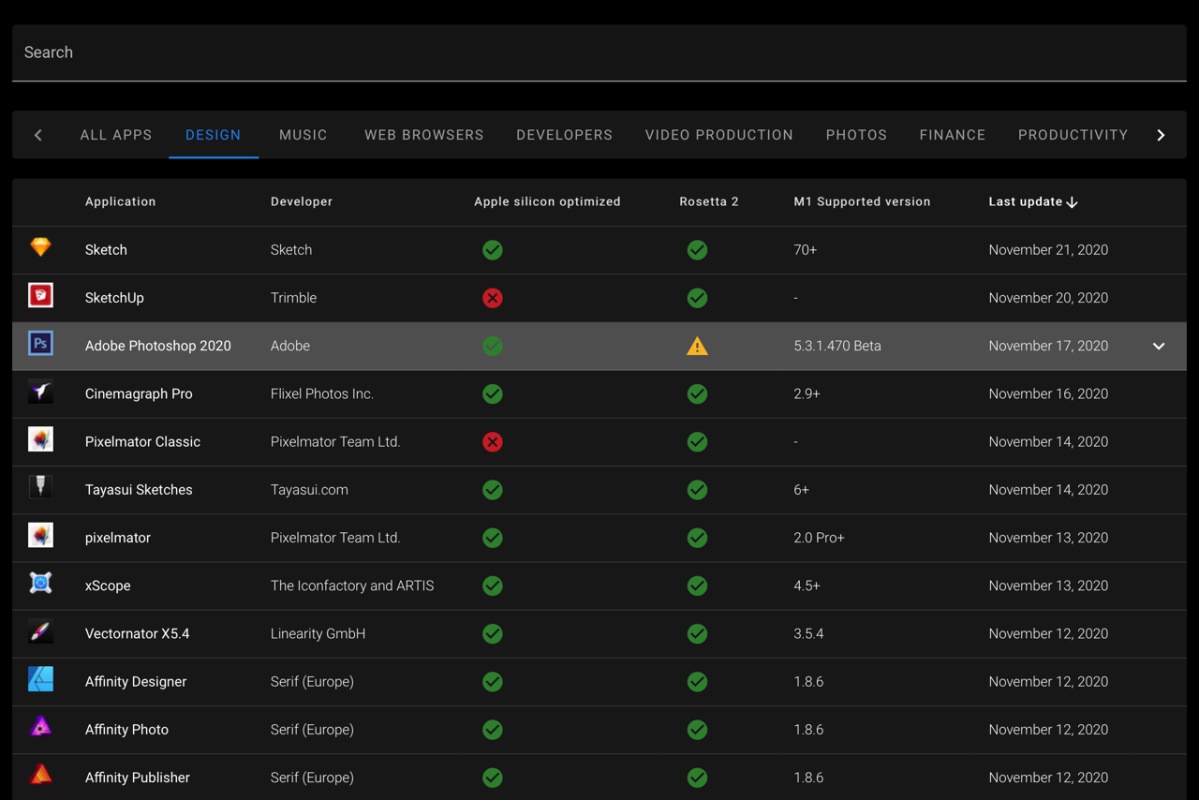This screenshot has width=1199, height=800.
Task: Click the Tayasui.com developer cell
Action: click(x=309, y=489)
